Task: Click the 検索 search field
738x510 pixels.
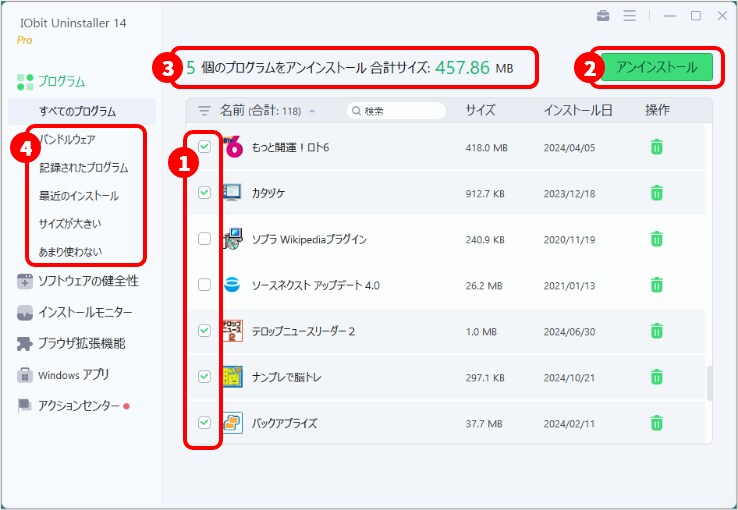Action: pyautogui.click(x=396, y=111)
